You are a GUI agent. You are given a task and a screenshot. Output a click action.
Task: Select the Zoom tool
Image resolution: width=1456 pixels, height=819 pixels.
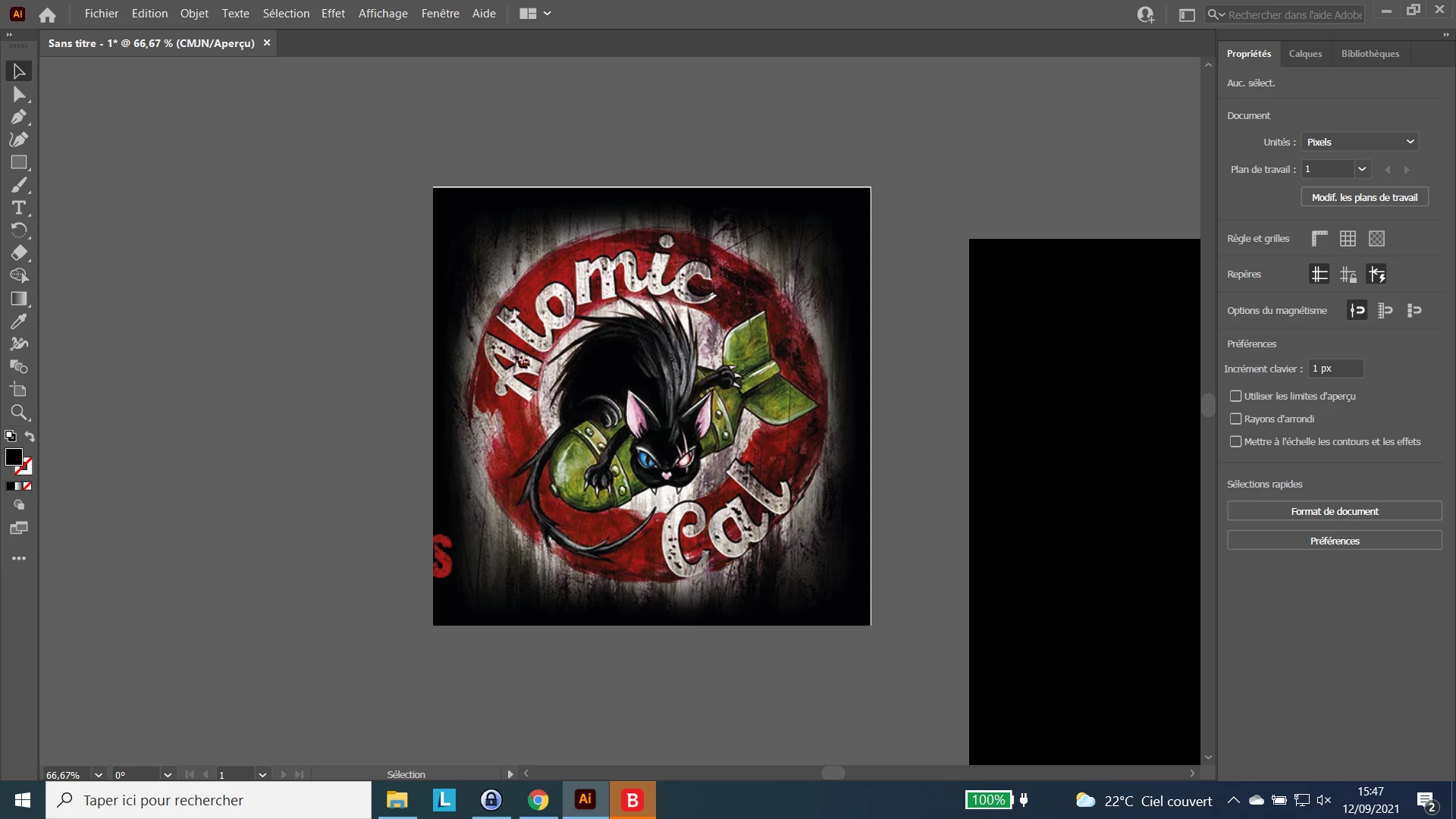(x=19, y=413)
